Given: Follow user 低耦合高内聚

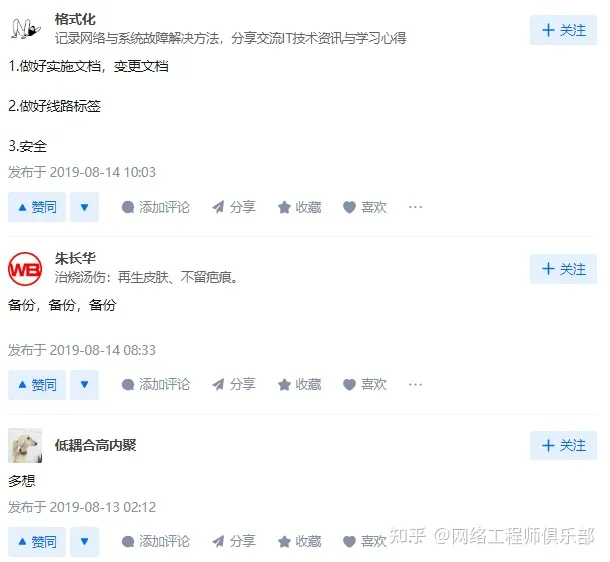Looking at the screenshot, I should 563,445.
